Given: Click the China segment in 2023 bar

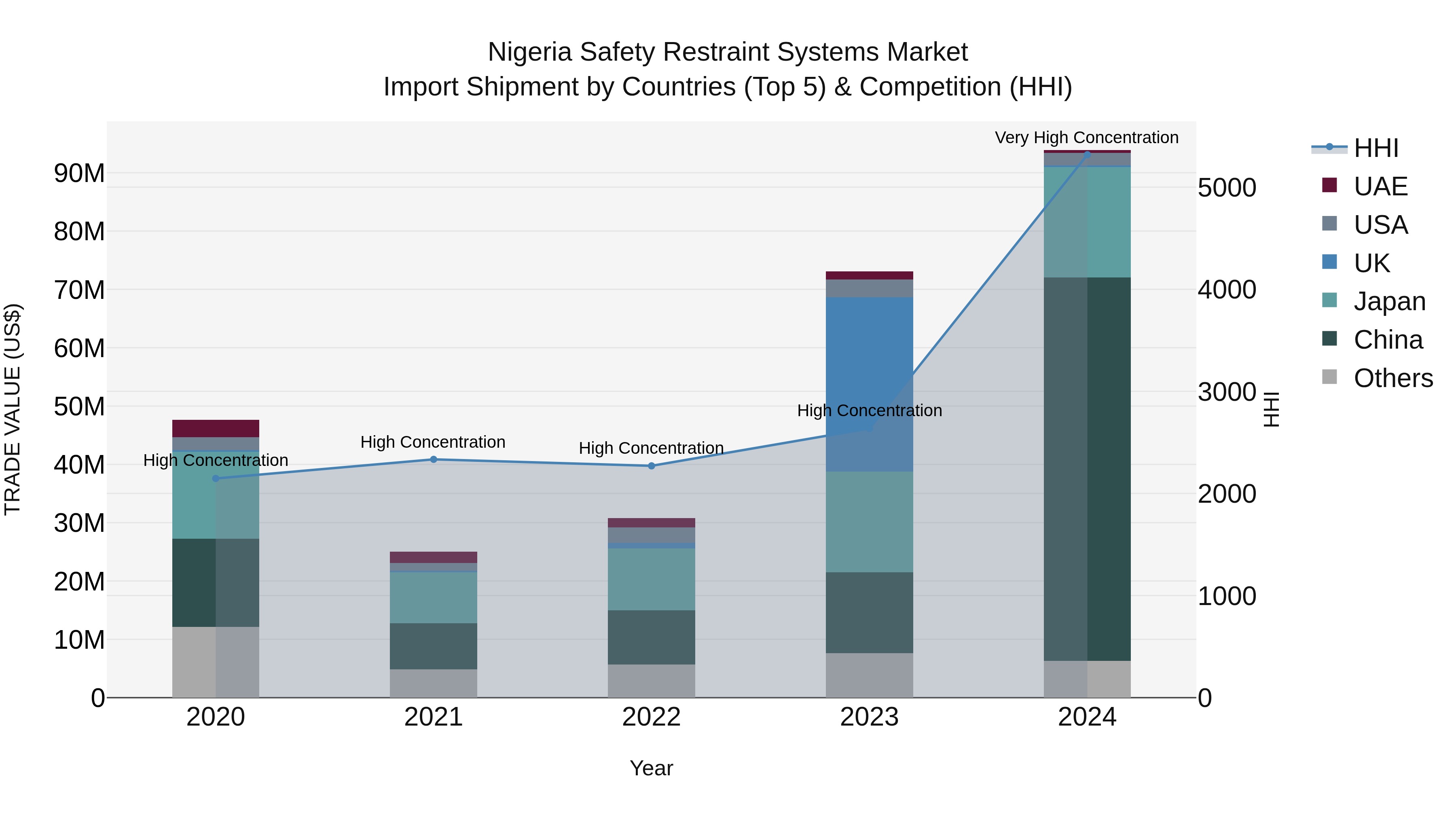Looking at the screenshot, I should click(x=869, y=613).
